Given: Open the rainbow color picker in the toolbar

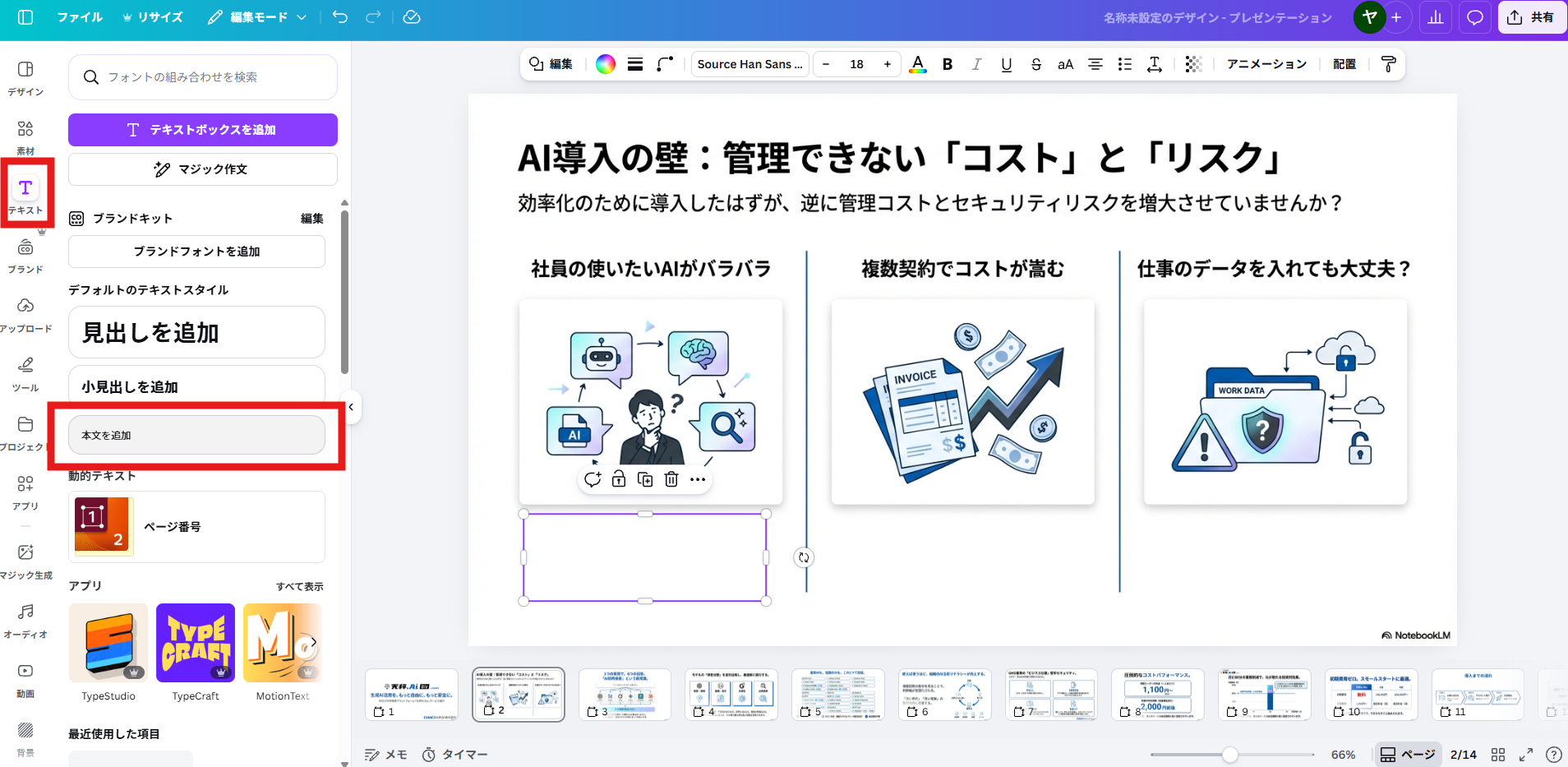Looking at the screenshot, I should pos(606,63).
